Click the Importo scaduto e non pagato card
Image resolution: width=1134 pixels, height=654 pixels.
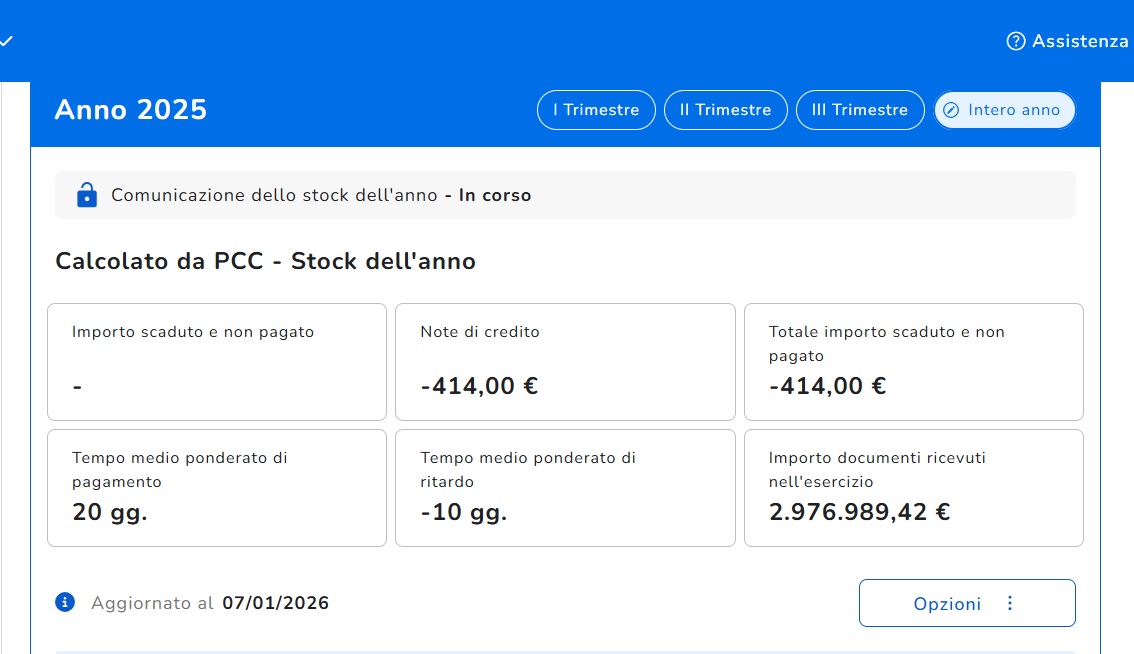[217, 362]
